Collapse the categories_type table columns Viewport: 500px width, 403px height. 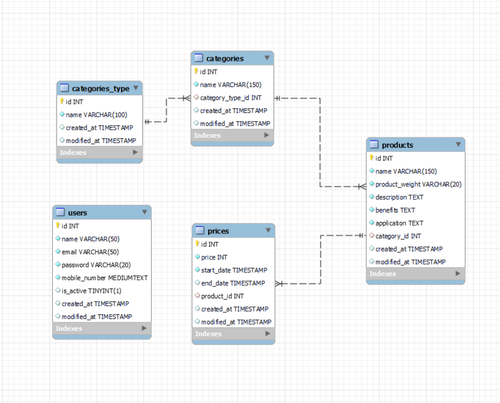click(x=136, y=88)
